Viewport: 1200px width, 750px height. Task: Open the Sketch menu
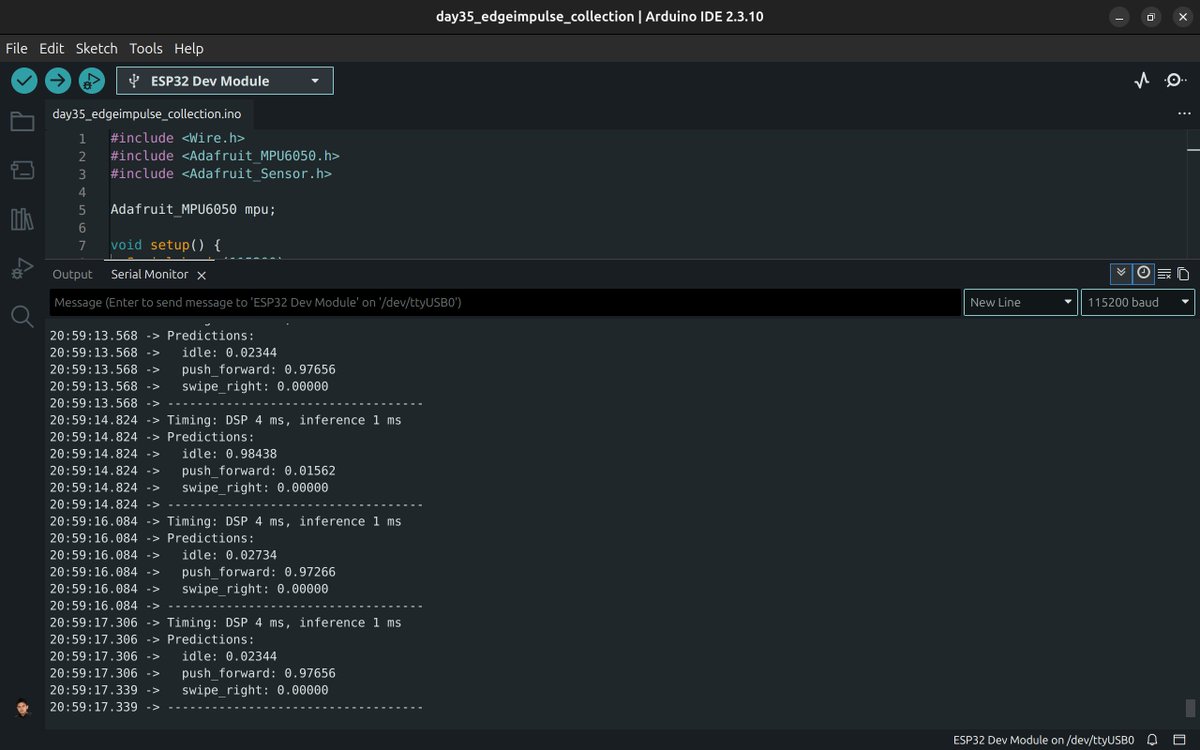[97, 48]
